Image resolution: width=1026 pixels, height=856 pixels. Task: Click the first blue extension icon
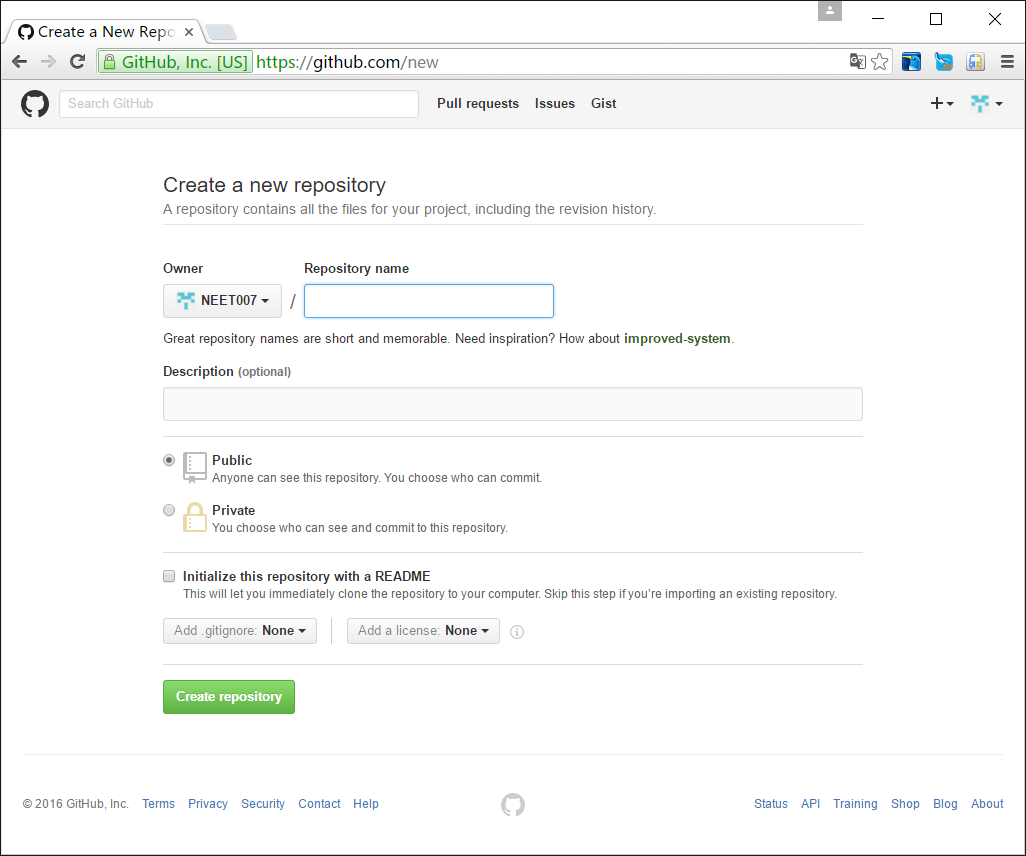(x=911, y=62)
